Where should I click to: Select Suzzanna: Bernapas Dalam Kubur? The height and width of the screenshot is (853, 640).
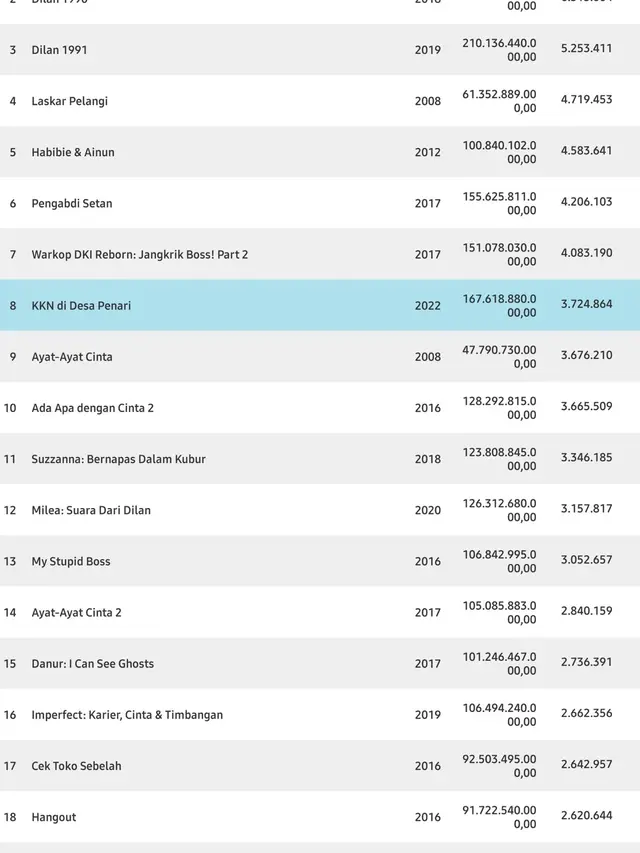(119, 459)
